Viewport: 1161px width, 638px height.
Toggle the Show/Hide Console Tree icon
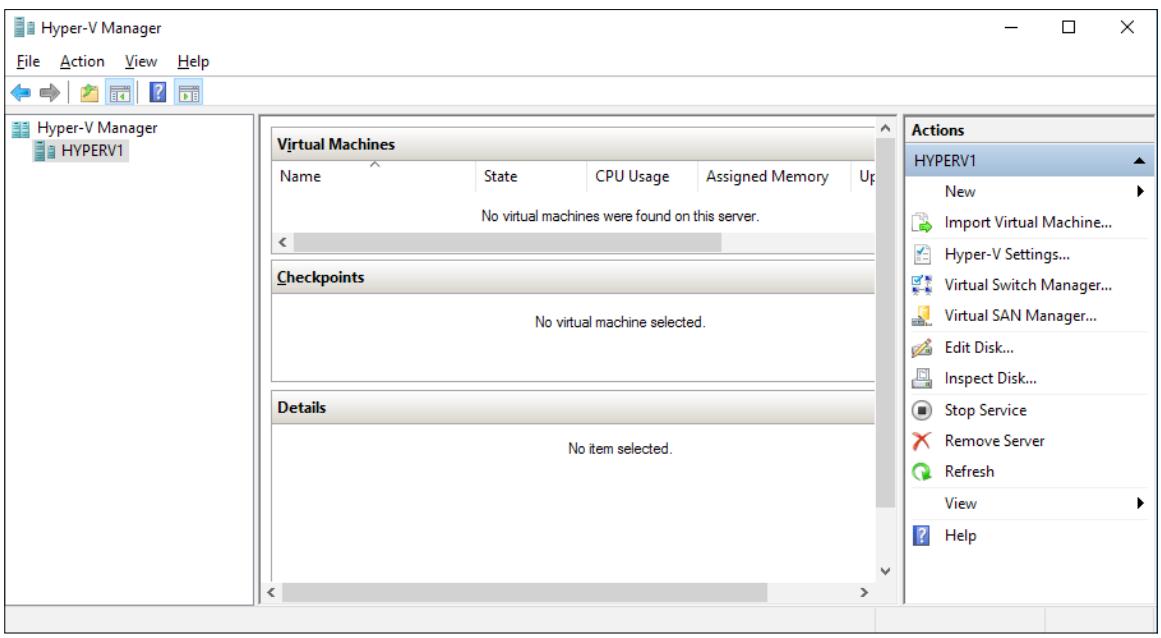coord(119,93)
